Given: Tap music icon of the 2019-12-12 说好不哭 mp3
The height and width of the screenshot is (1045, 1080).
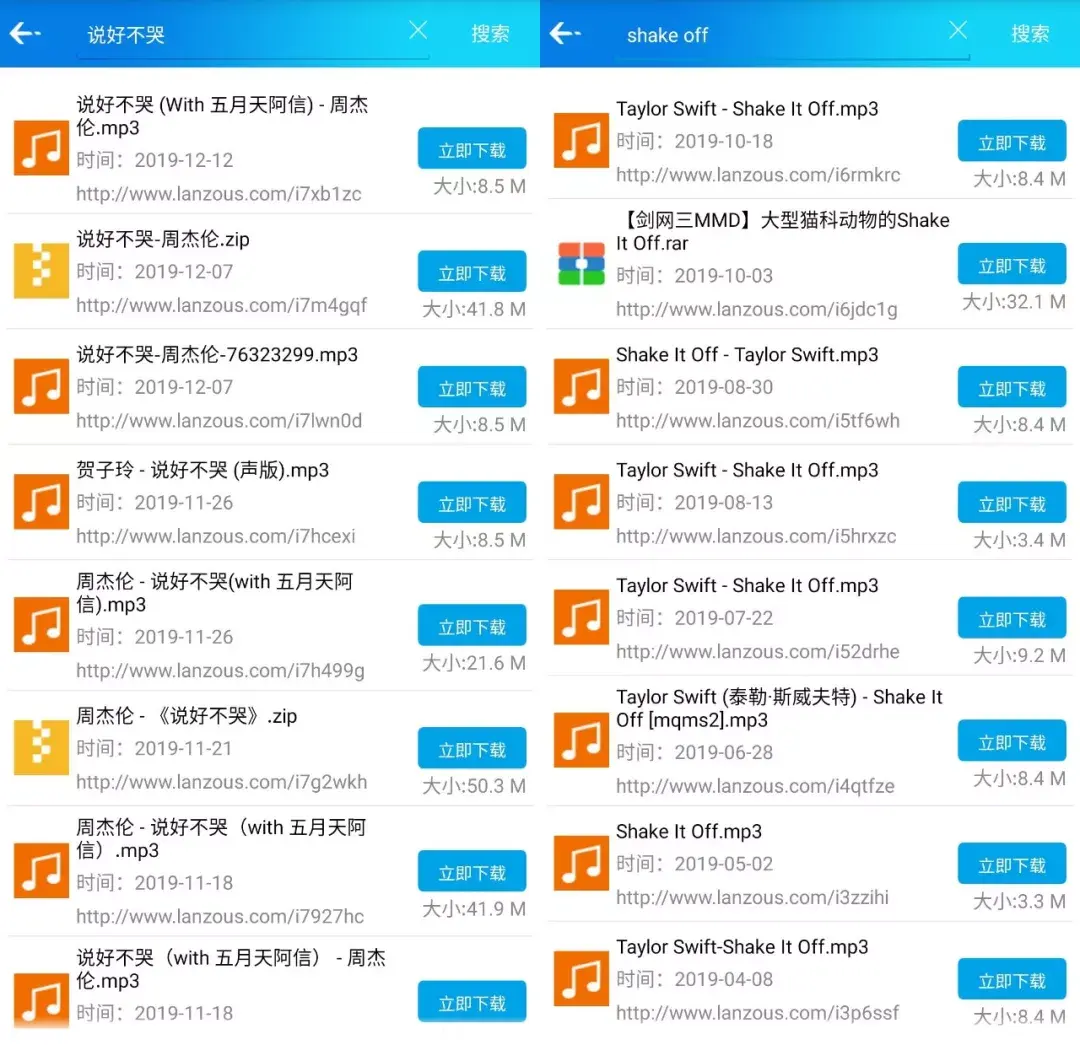Looking at the screenshot, I should (x=41, y=148).
